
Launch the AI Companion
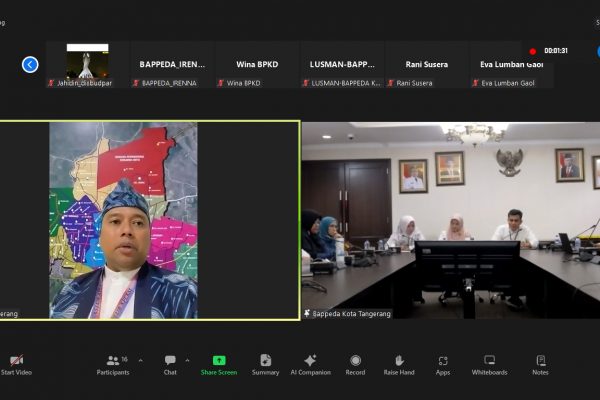tap(310, 362)
